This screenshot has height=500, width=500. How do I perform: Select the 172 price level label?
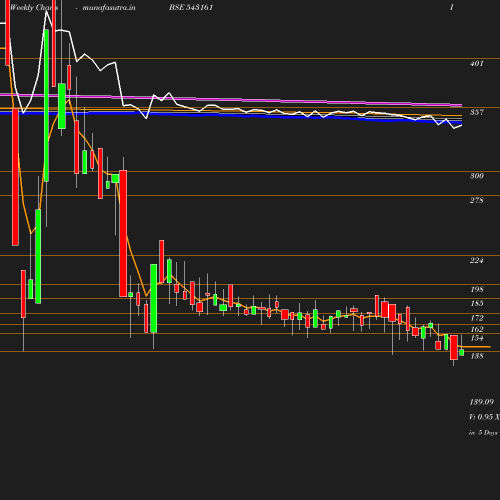point(477,318)
